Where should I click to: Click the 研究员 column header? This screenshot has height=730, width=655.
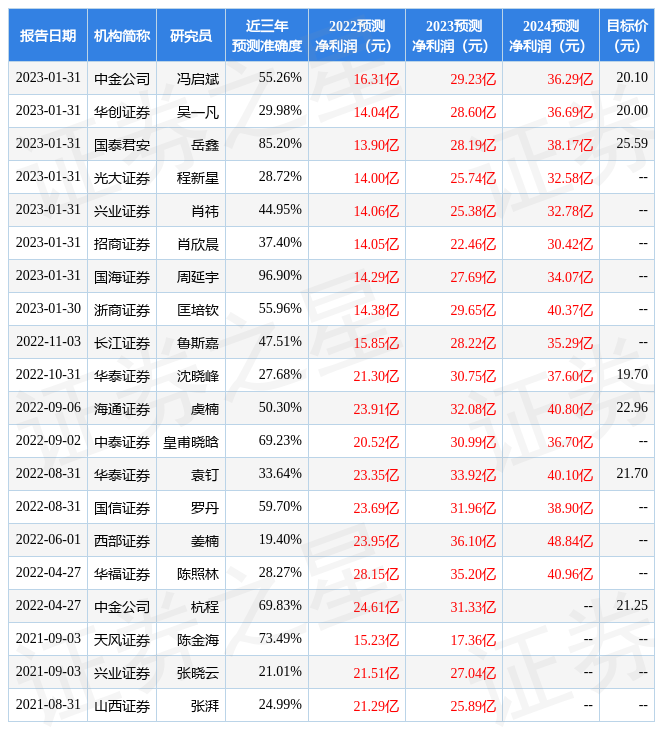click(191, 35)
